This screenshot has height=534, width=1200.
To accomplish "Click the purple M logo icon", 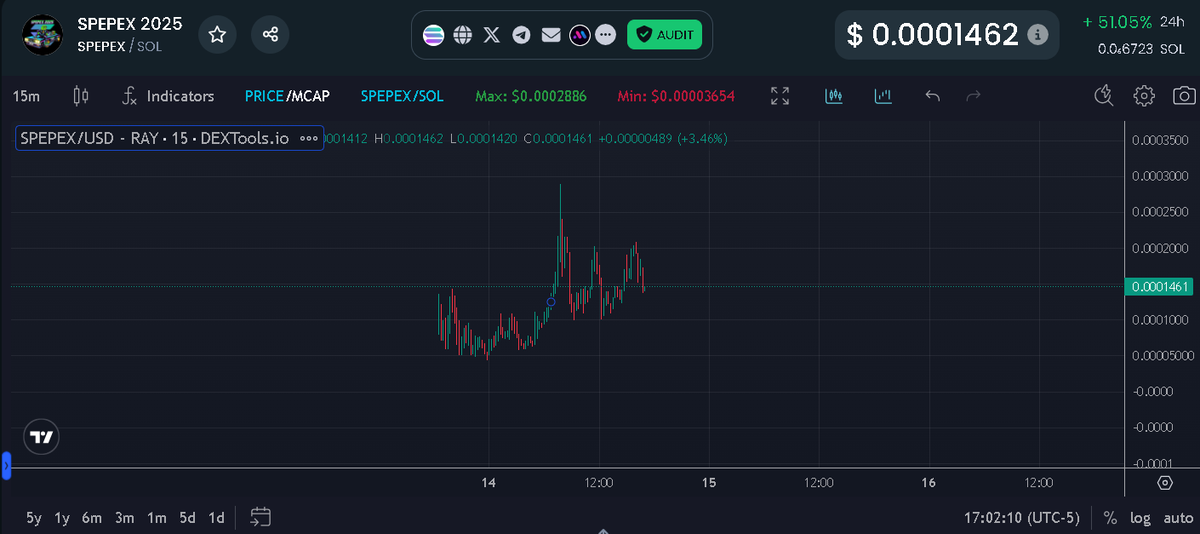I will click(580, 35).
